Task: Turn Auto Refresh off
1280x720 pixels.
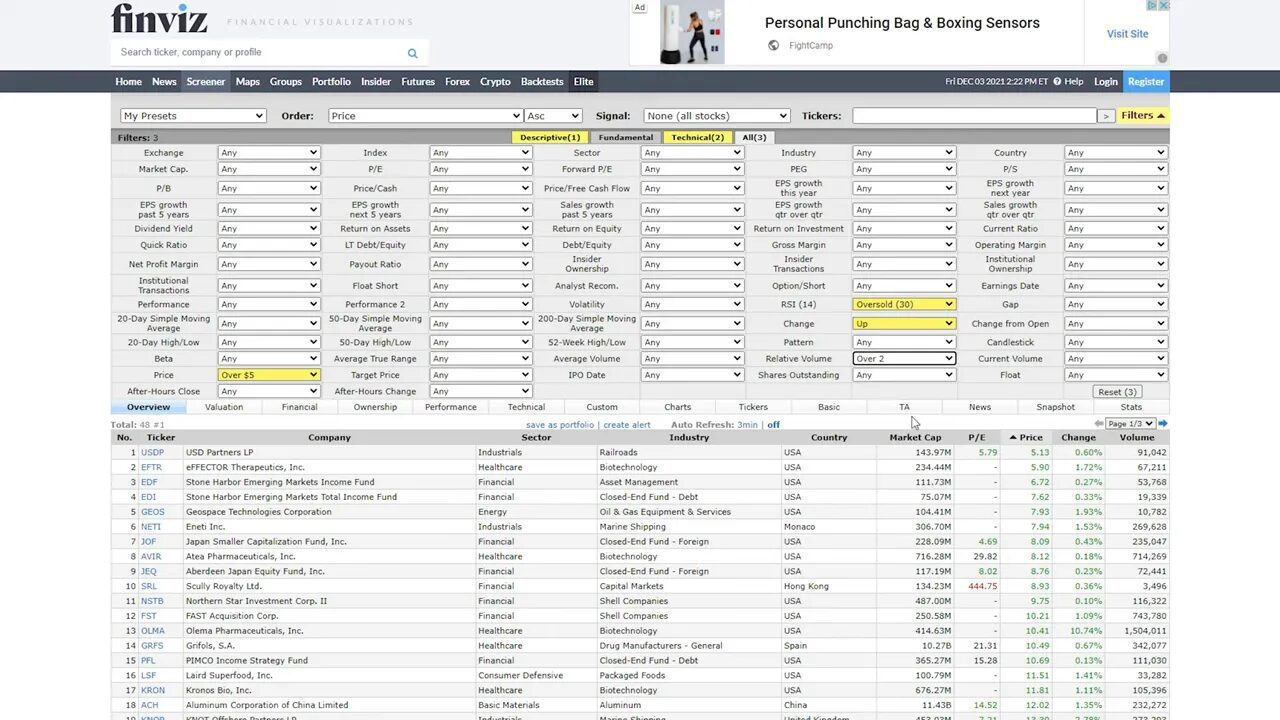Action: click(772, 424)
